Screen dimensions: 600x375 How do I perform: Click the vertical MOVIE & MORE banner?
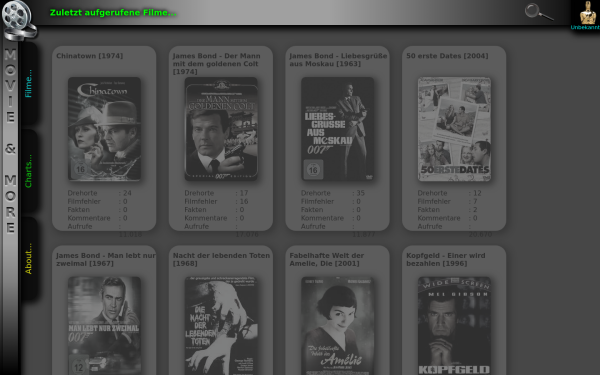tap(10, 141)
